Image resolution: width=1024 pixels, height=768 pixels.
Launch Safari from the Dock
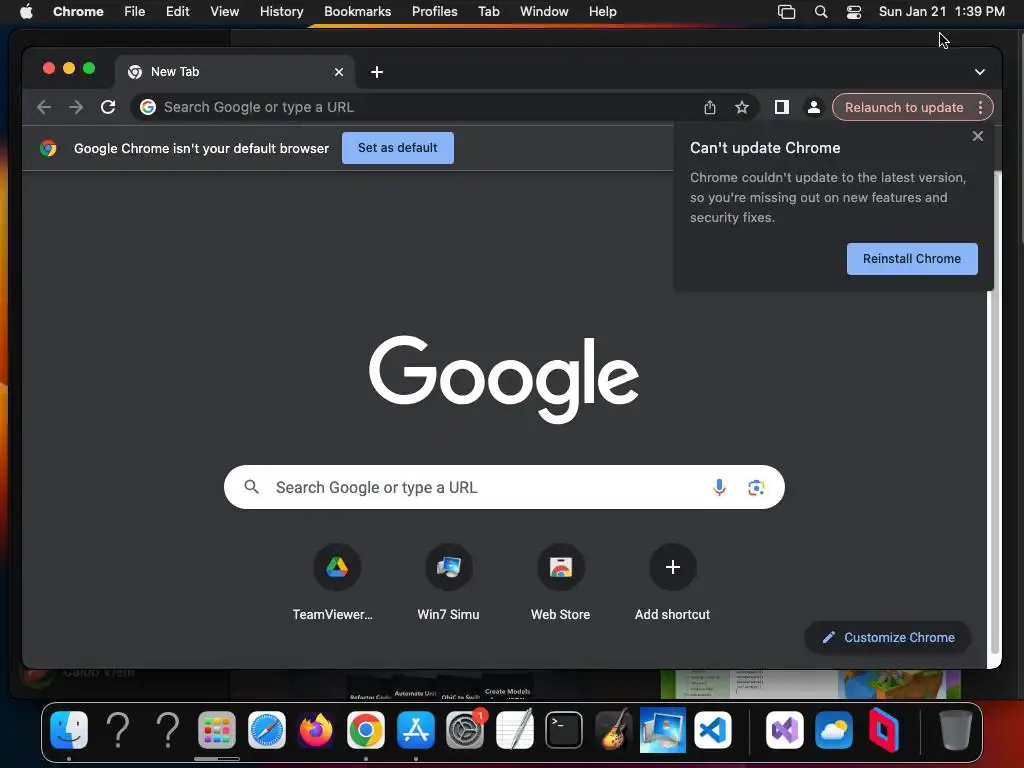click(x=267, y=730)
